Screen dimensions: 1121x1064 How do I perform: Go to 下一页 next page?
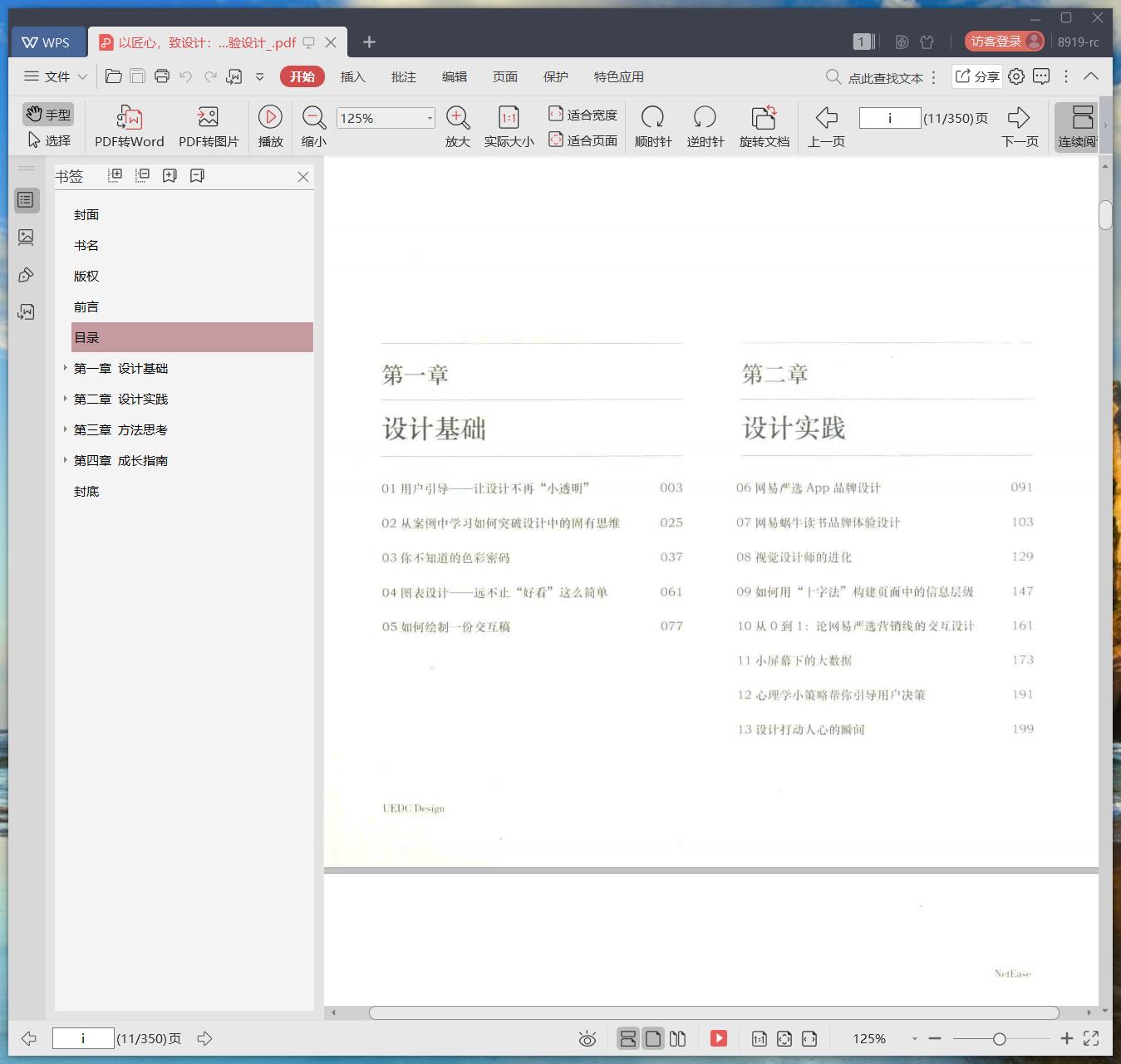1020,126
